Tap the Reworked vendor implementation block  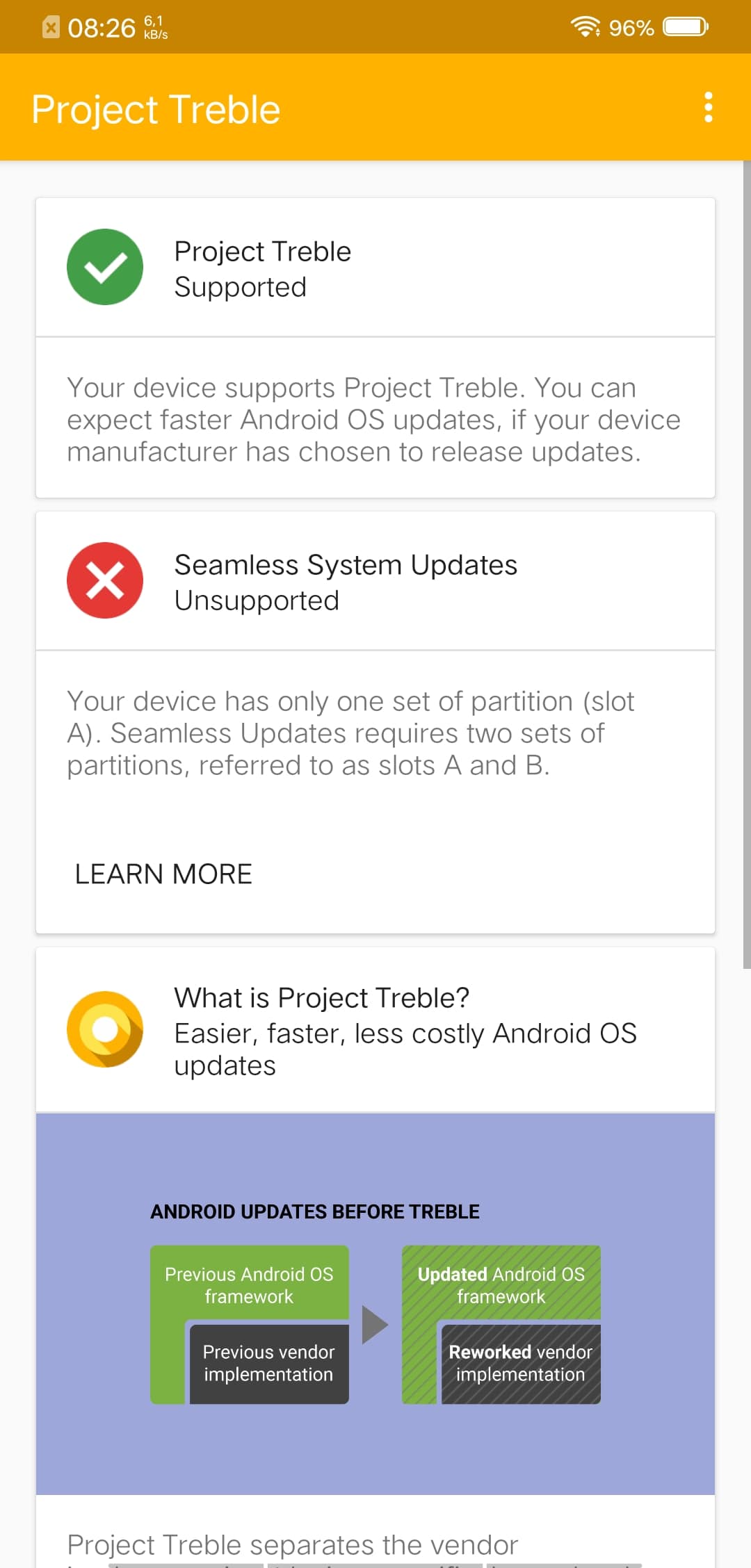pos(521,1364)
